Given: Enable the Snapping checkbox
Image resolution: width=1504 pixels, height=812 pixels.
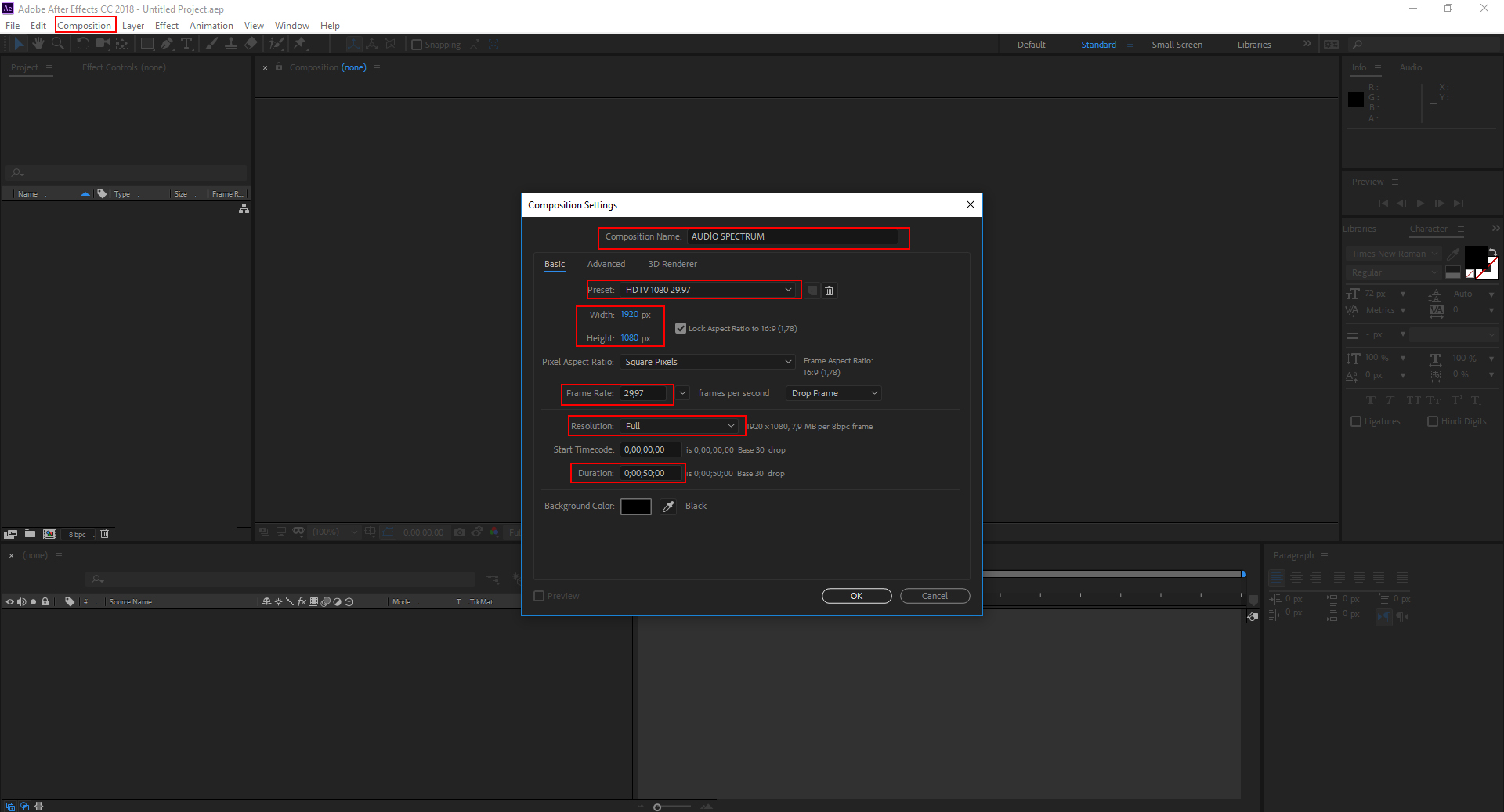Looking at the screenshot, I should [x=417, y=45].
